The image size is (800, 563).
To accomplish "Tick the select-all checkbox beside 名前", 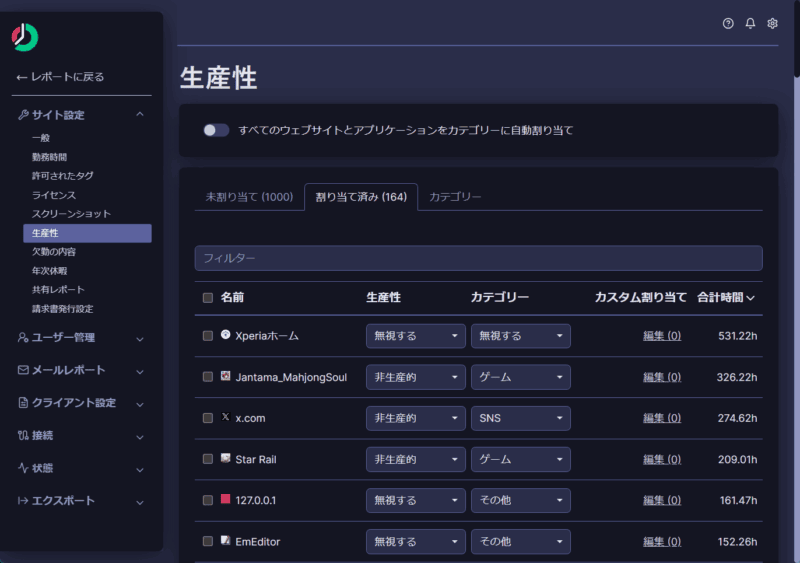I will pos(208,297).
